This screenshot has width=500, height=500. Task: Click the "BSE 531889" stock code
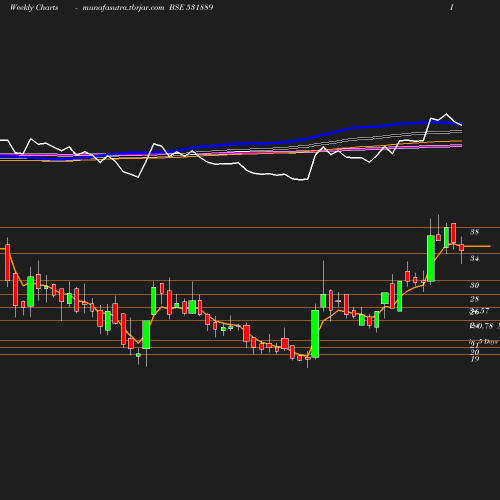[191, 7]
